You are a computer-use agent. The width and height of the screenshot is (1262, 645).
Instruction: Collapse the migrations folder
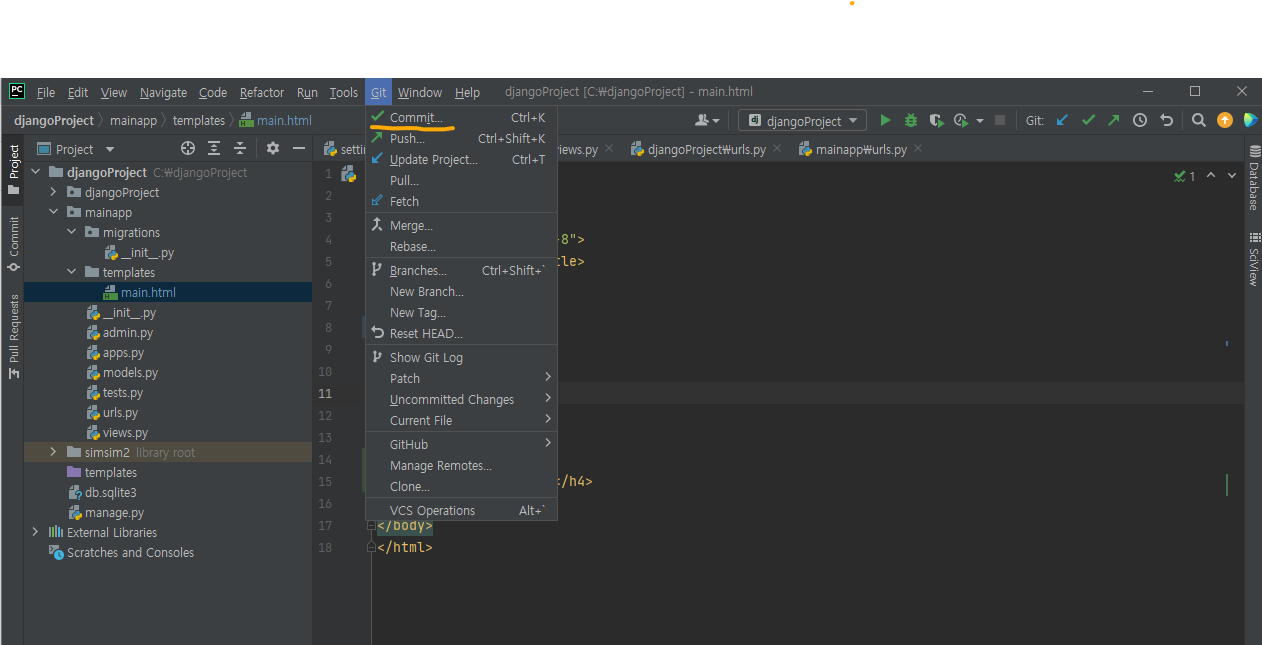[x=71, y=232]
